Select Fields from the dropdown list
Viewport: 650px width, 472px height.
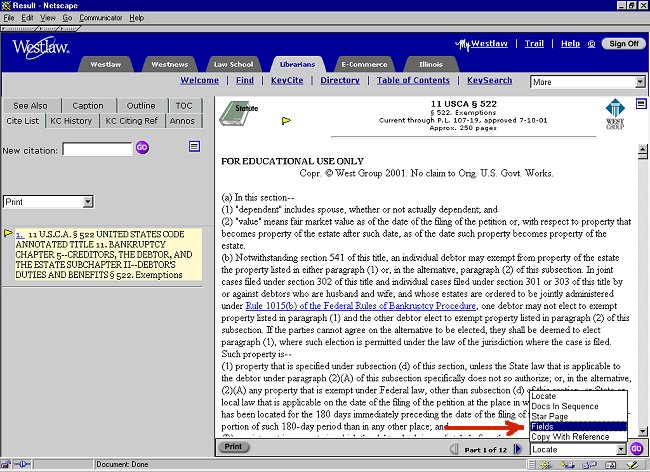click(578, 426)
